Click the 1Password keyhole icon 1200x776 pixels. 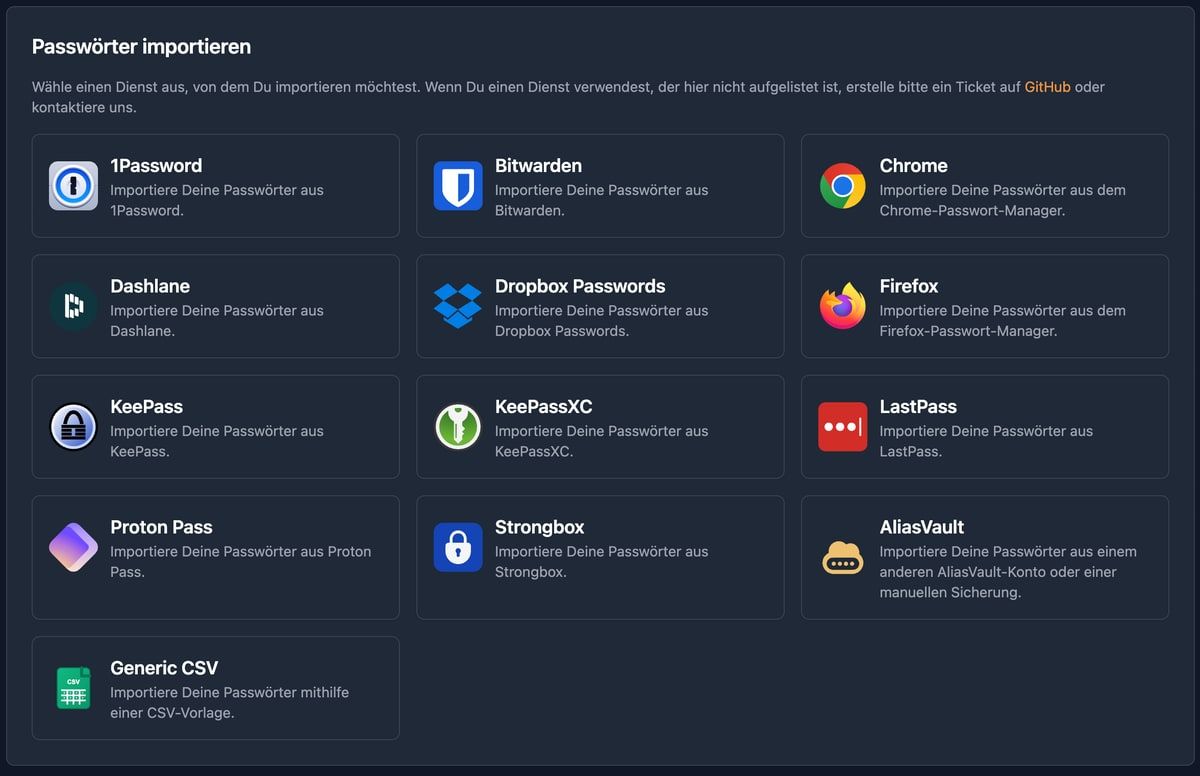click(x=73, y=186)
